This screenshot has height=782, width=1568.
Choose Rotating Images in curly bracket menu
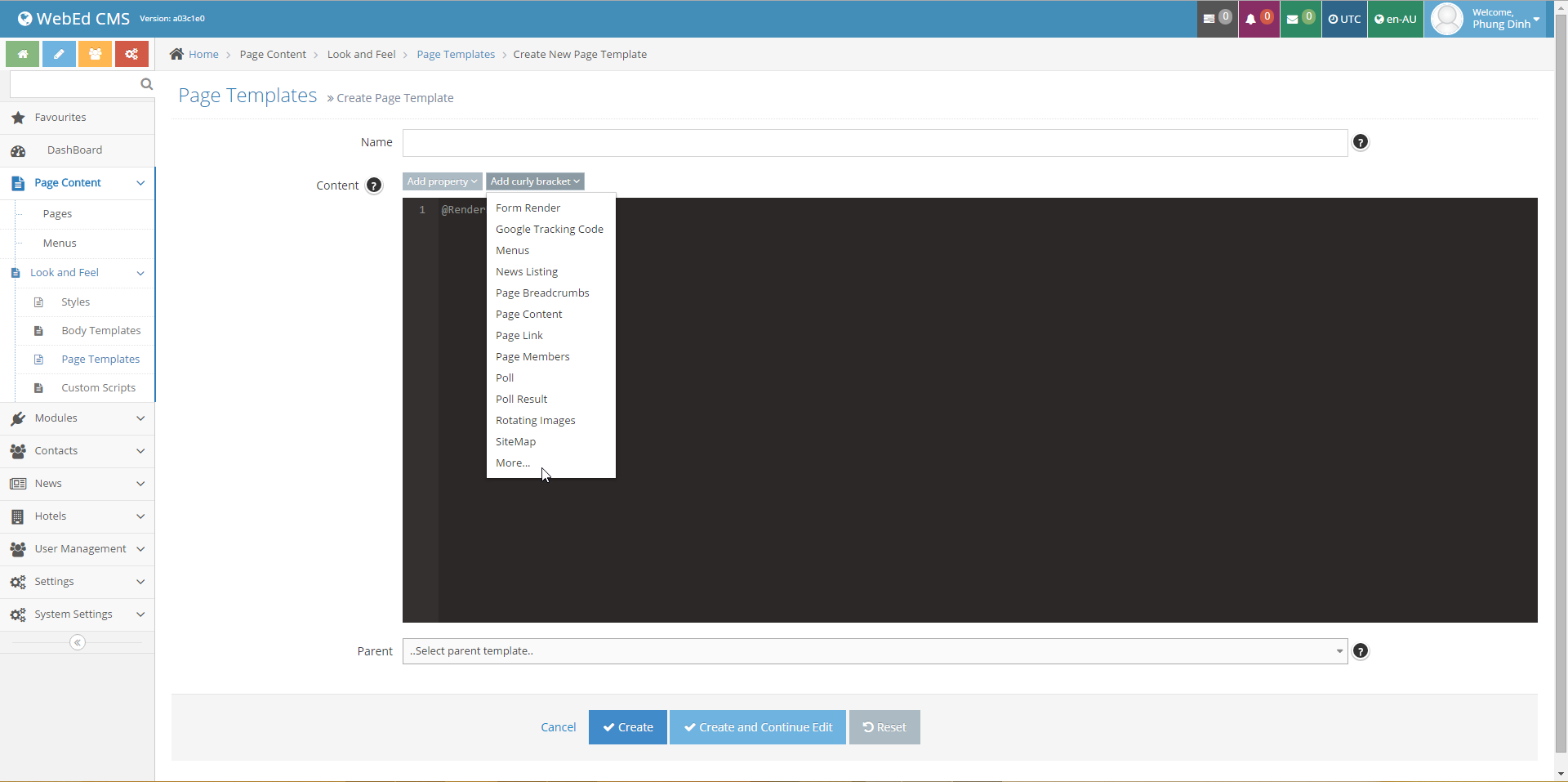tap(535, 421)
